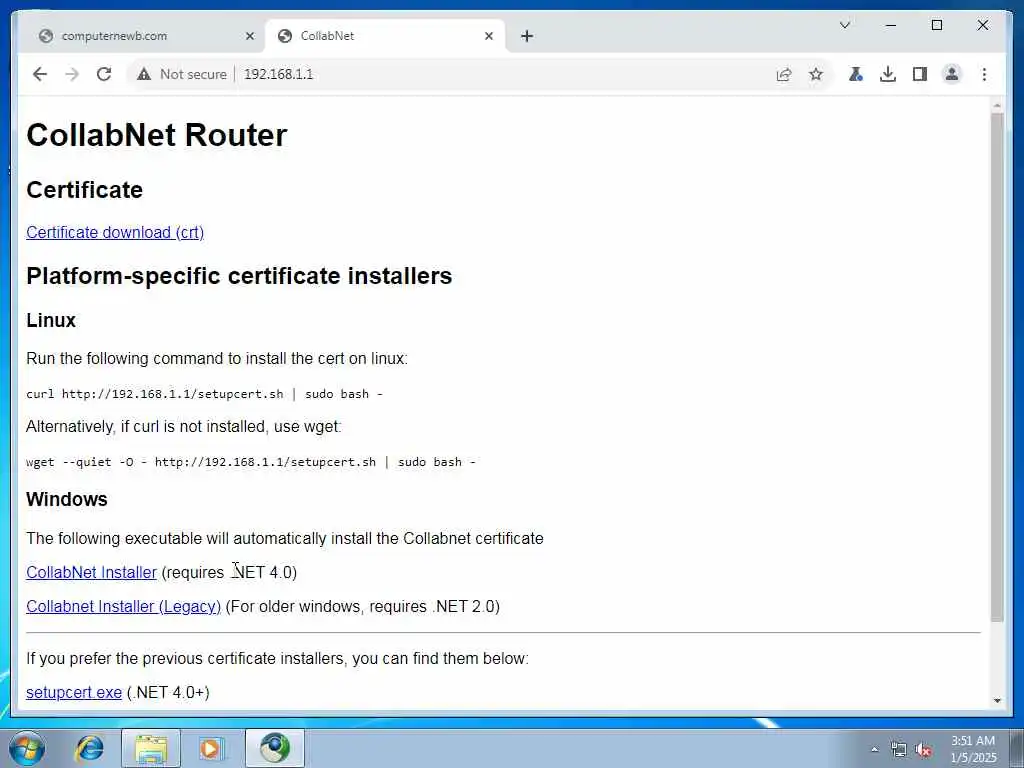Click the active browser taskbar button

pos(275,748)
